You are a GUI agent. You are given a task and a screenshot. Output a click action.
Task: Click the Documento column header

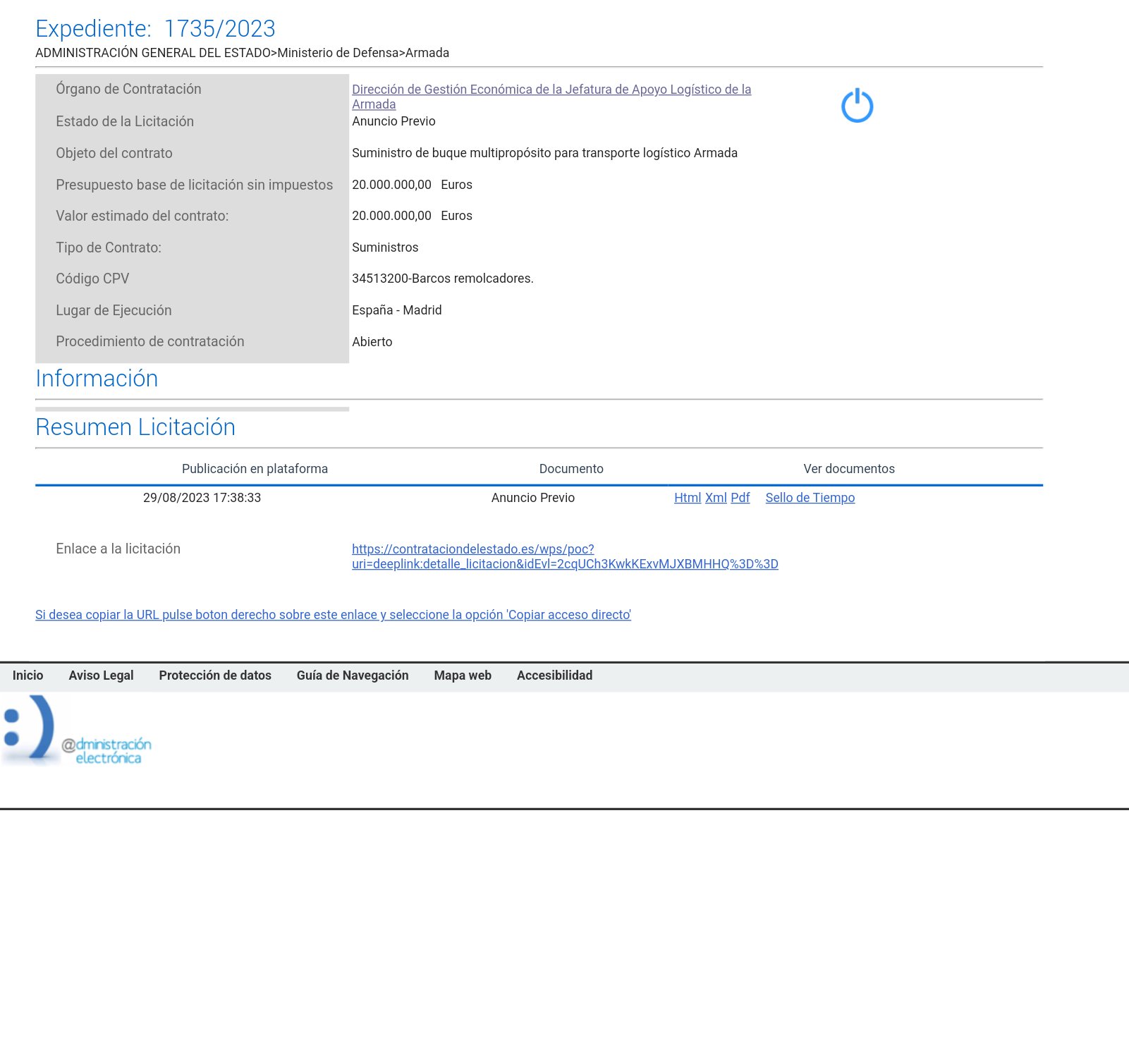pyautogui.click(x=571, y=469)
